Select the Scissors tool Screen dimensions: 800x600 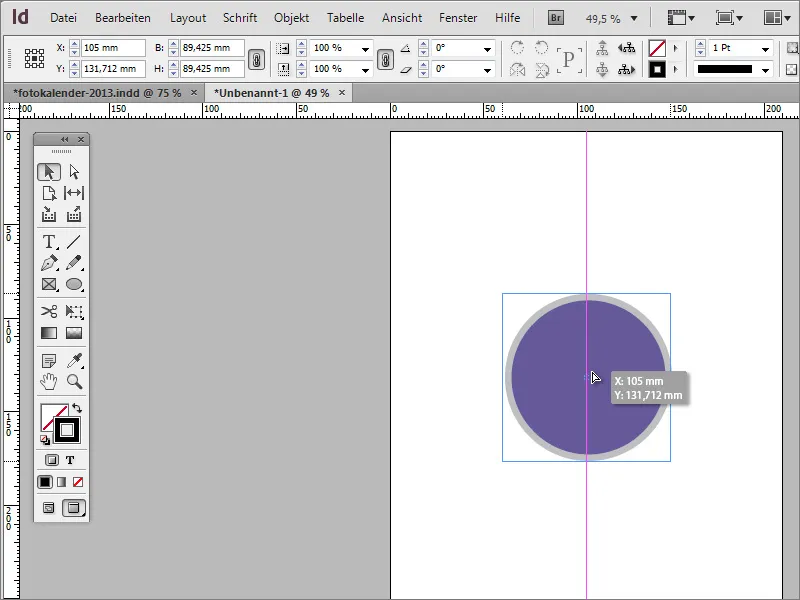tap(49, 311)
